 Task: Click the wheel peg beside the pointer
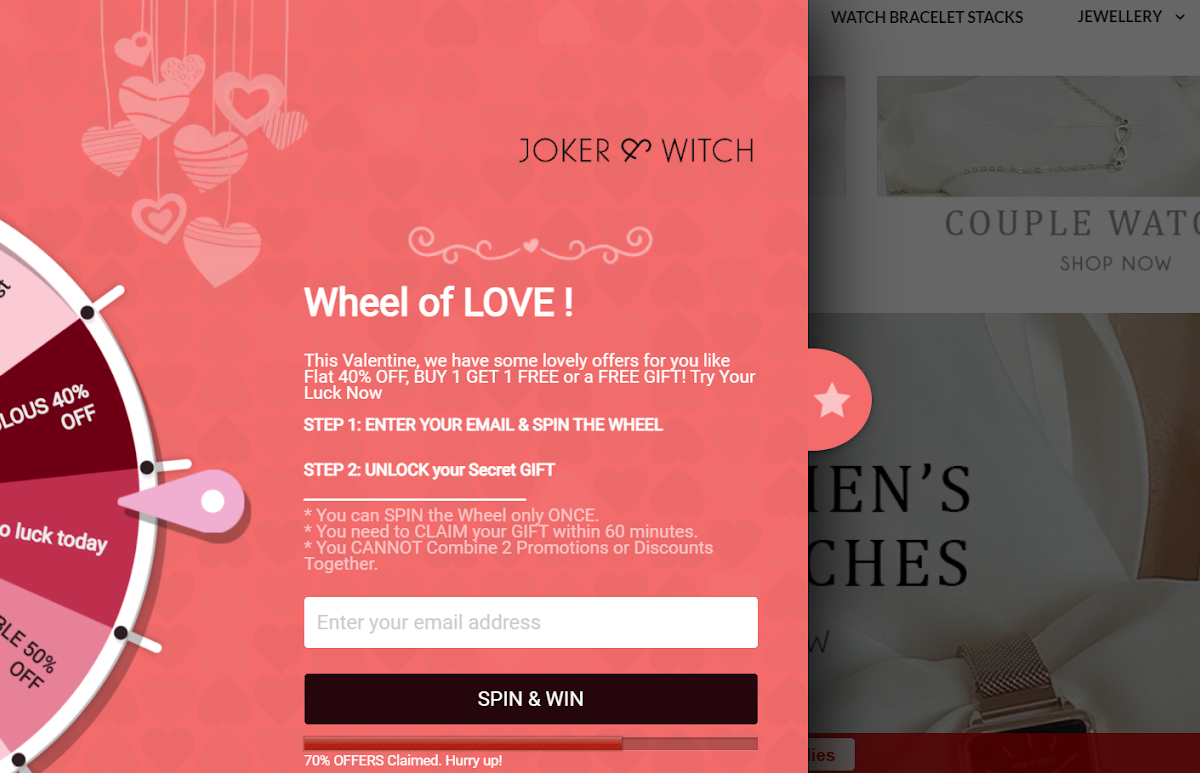coord(147,468)
